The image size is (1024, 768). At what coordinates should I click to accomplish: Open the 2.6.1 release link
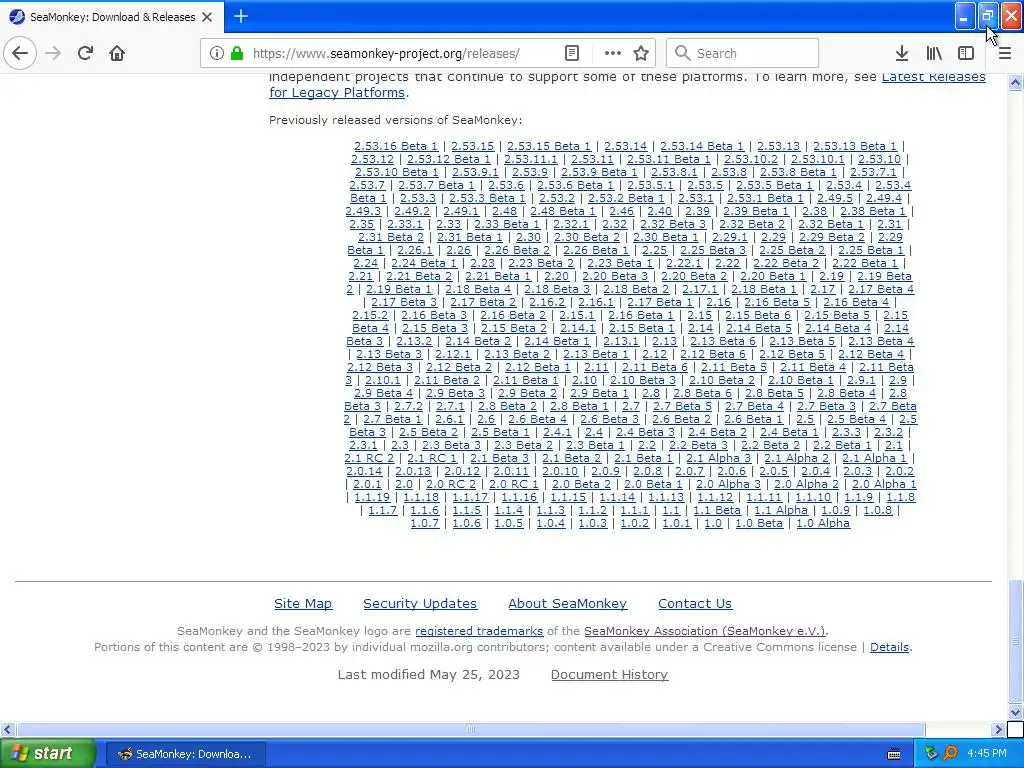point(449,420)
